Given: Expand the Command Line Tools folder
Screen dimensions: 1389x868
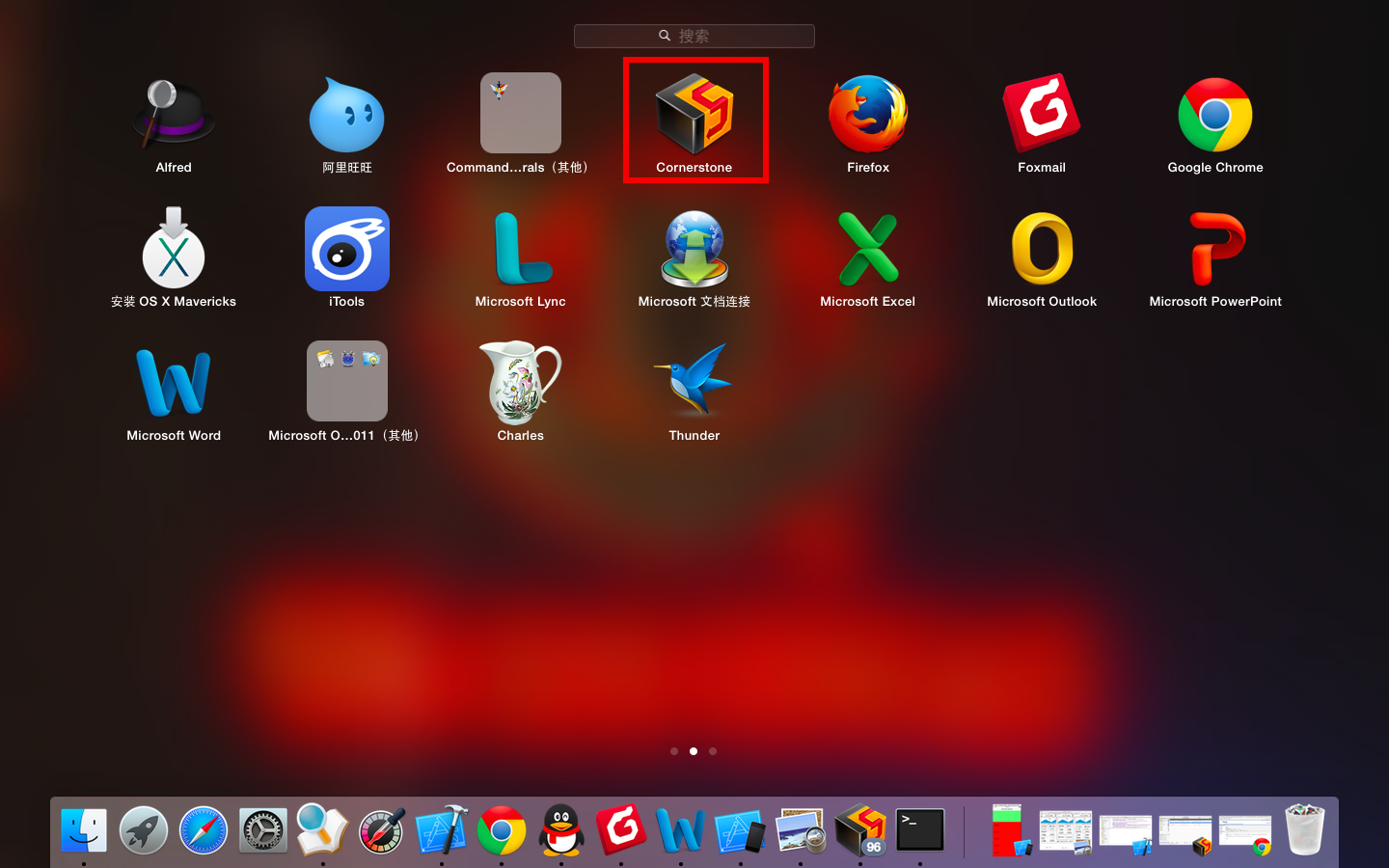Looking at the screenshot, I should (x=521, y=114).
